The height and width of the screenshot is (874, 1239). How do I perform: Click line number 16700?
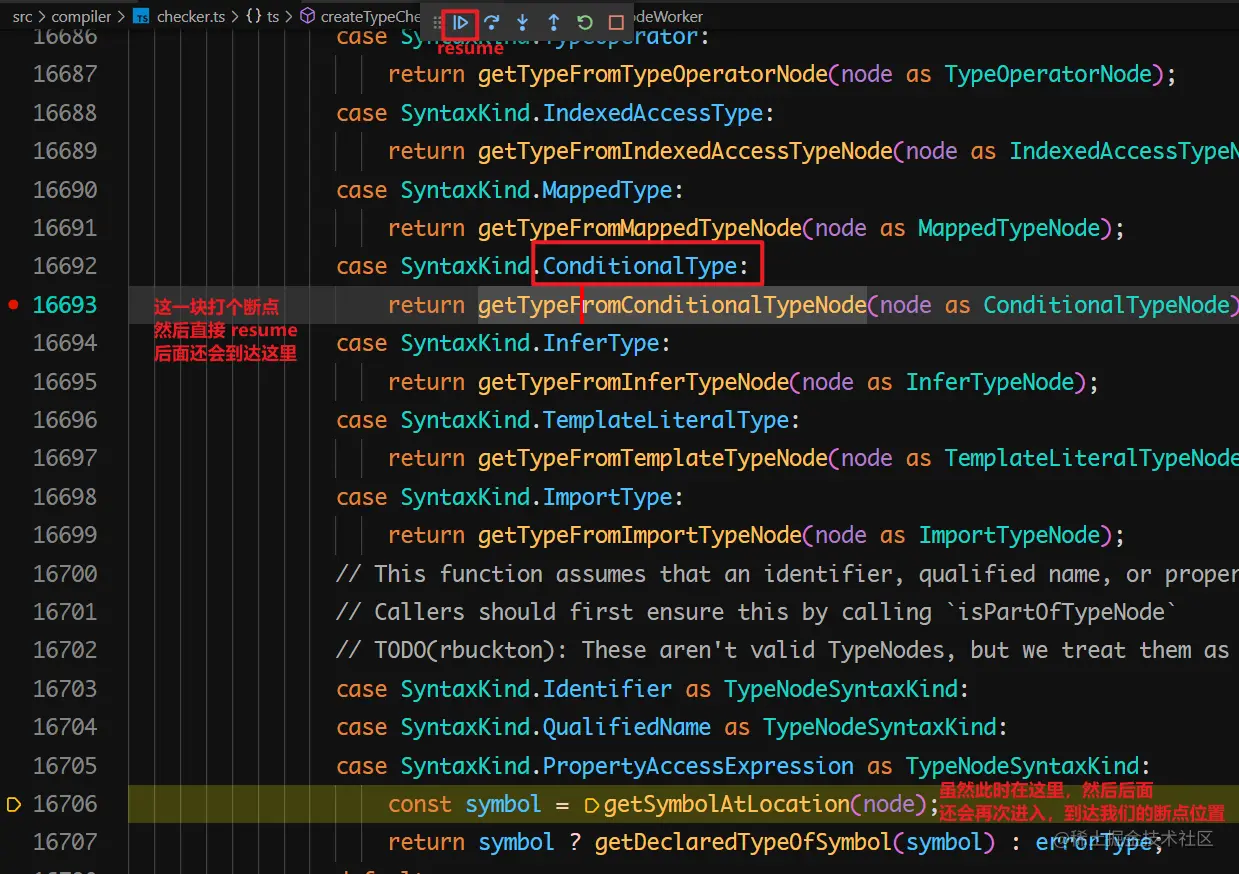(x=65, y=574)
